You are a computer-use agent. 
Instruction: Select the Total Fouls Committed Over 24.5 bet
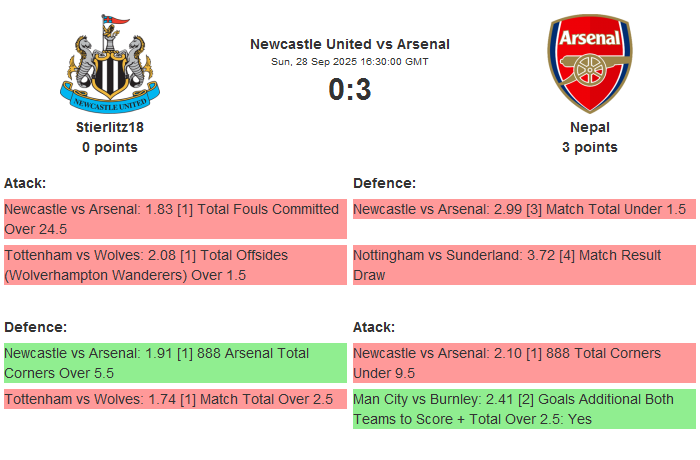(x=174, y=219)
